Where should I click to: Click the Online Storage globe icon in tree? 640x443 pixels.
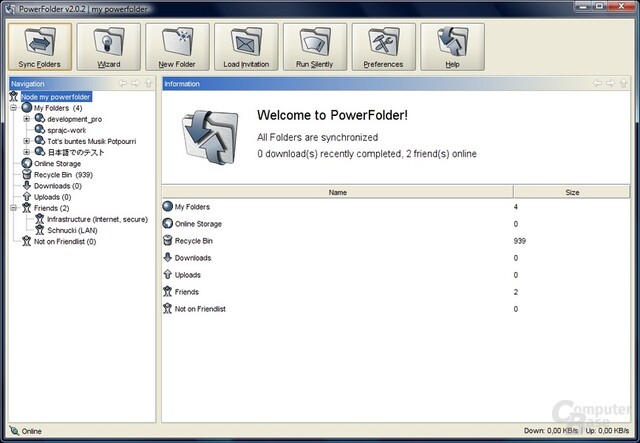[27, 163]
